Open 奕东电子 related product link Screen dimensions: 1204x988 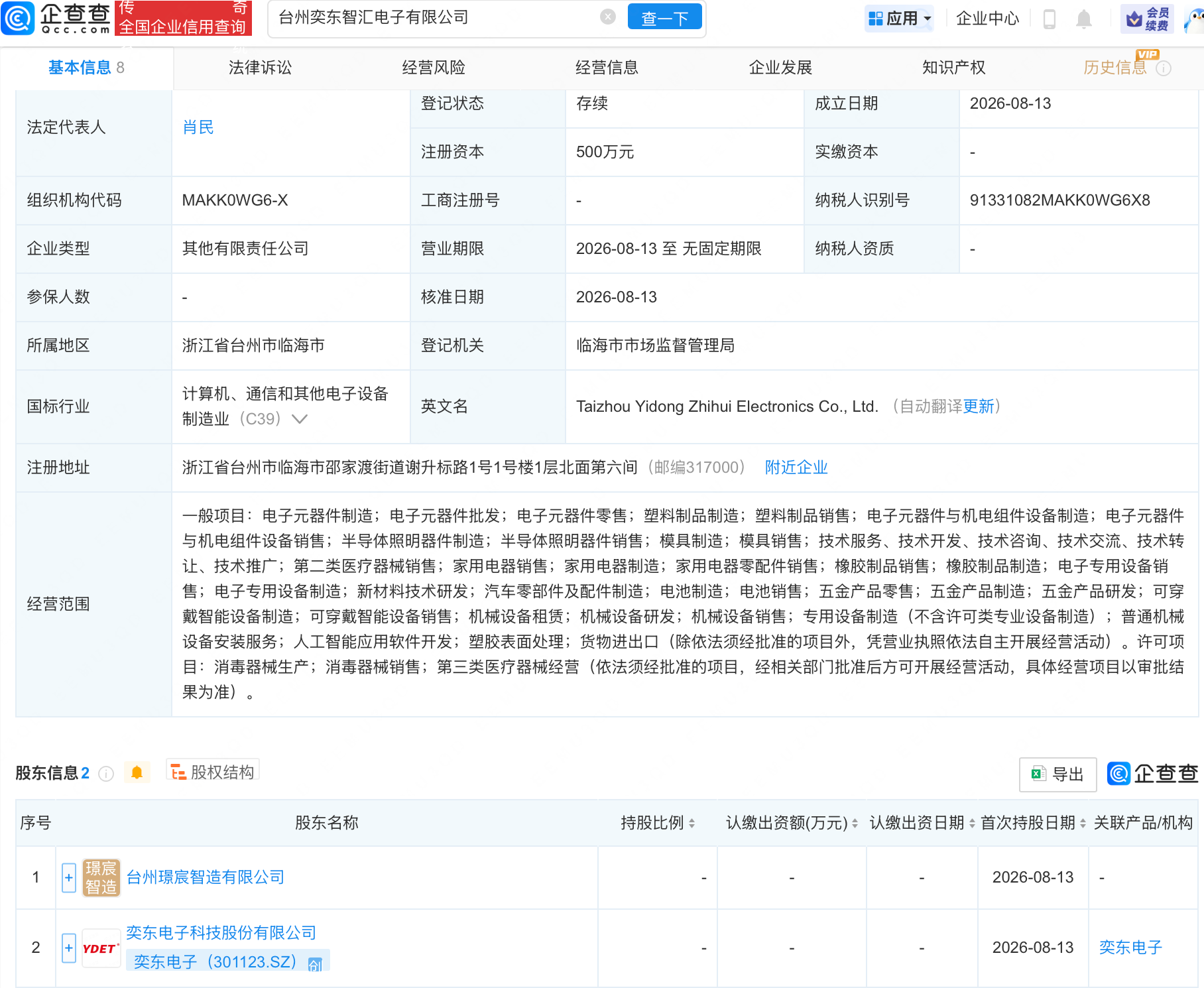(x=1130, y=948)
